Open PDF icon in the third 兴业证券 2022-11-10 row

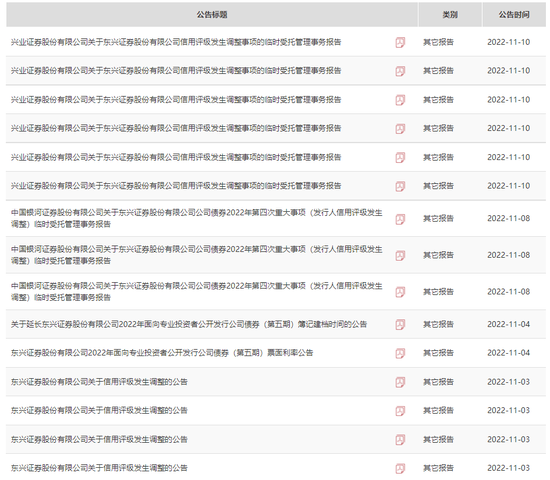[x=400, y=100]
